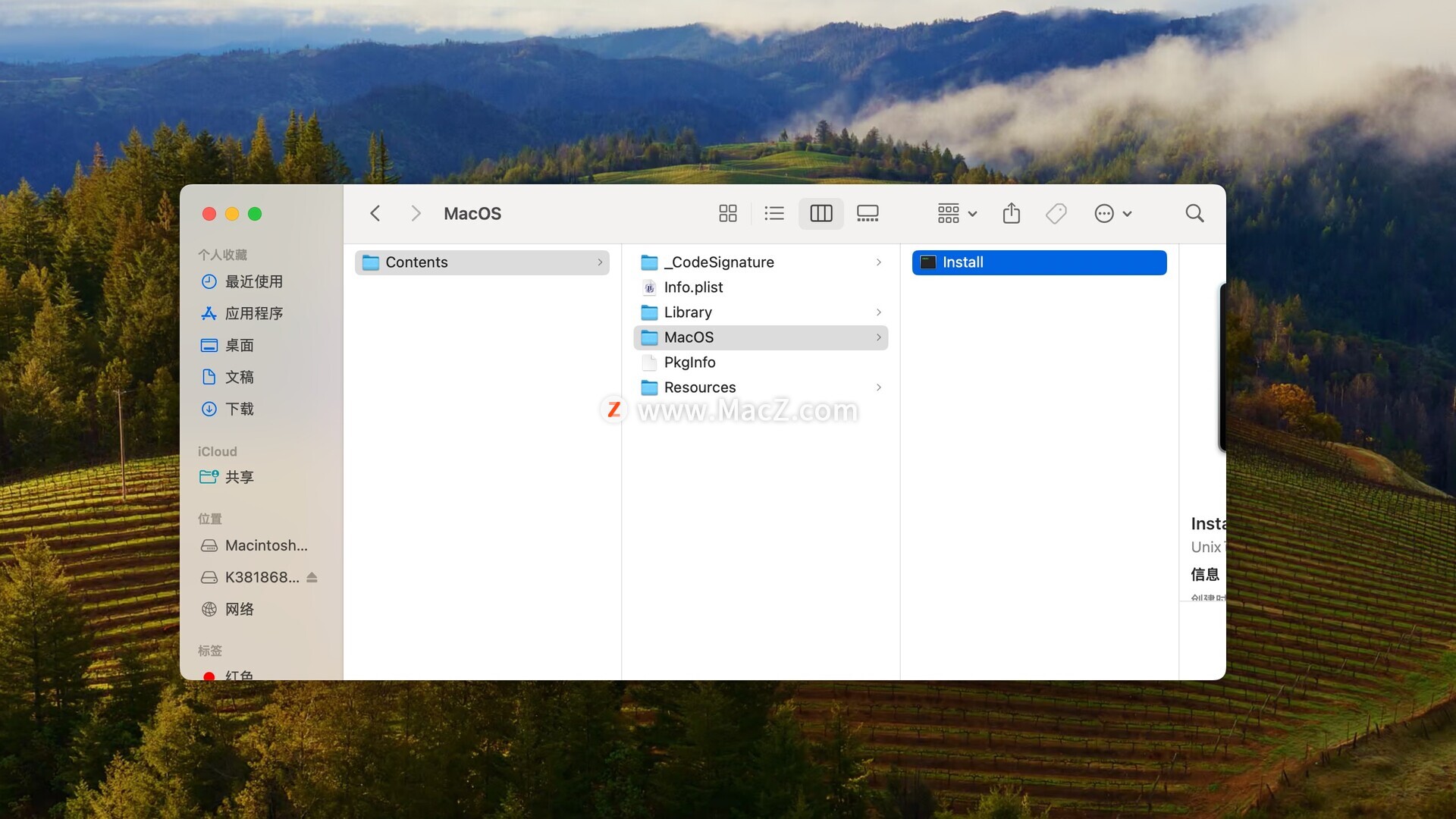
Task: Click the Contents folder icon
Action: [371, 262]
